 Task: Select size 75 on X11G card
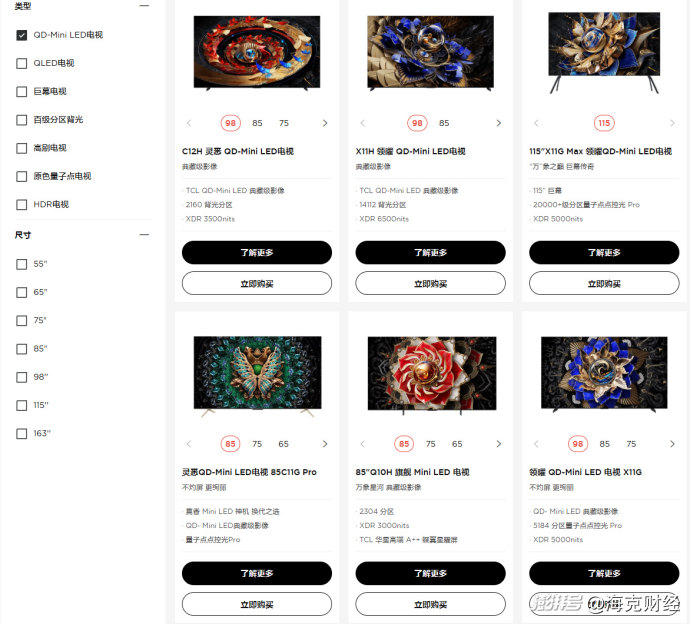tap(631, 444)
